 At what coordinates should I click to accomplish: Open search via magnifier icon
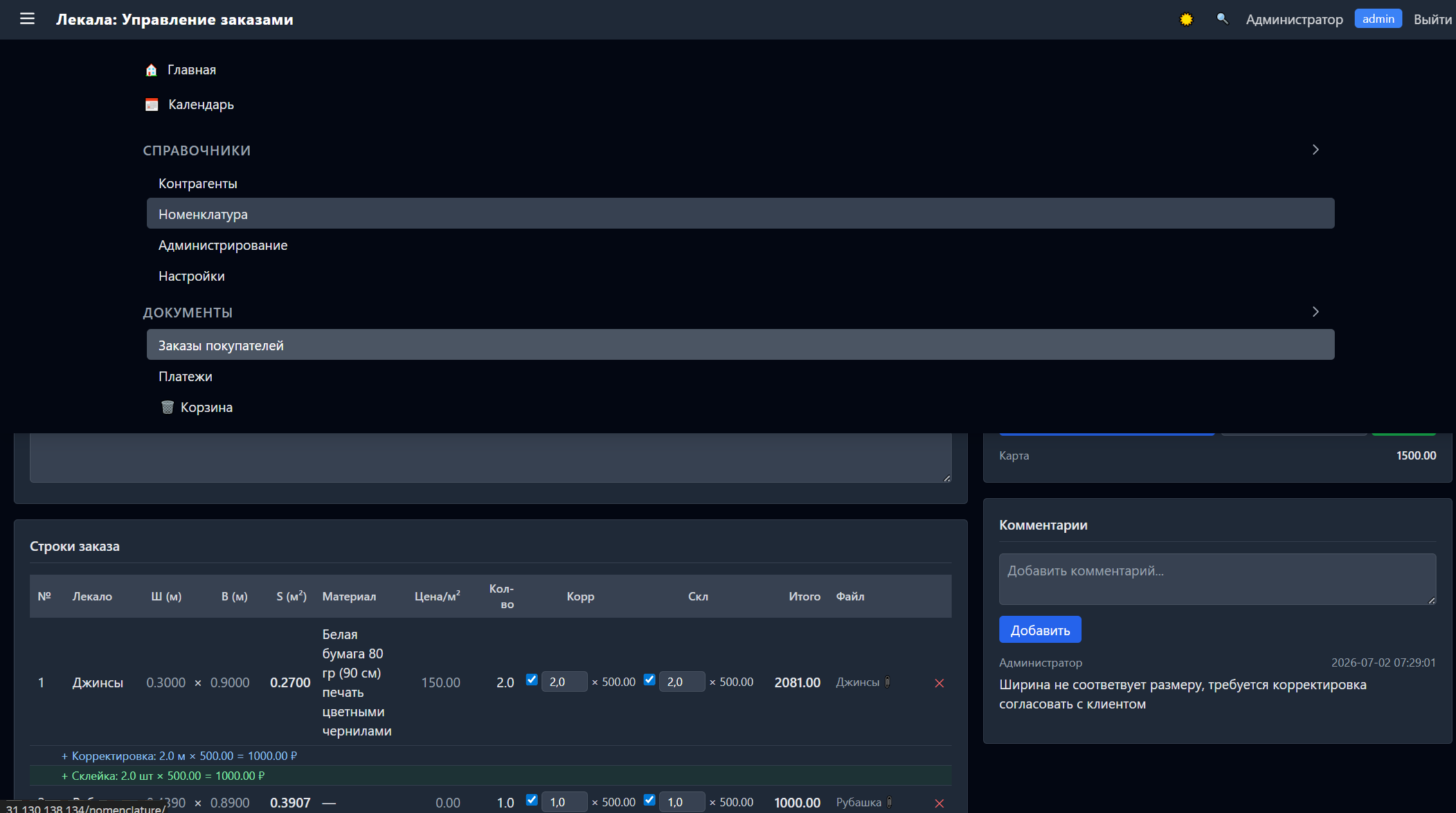click(x=1222, y=19)
